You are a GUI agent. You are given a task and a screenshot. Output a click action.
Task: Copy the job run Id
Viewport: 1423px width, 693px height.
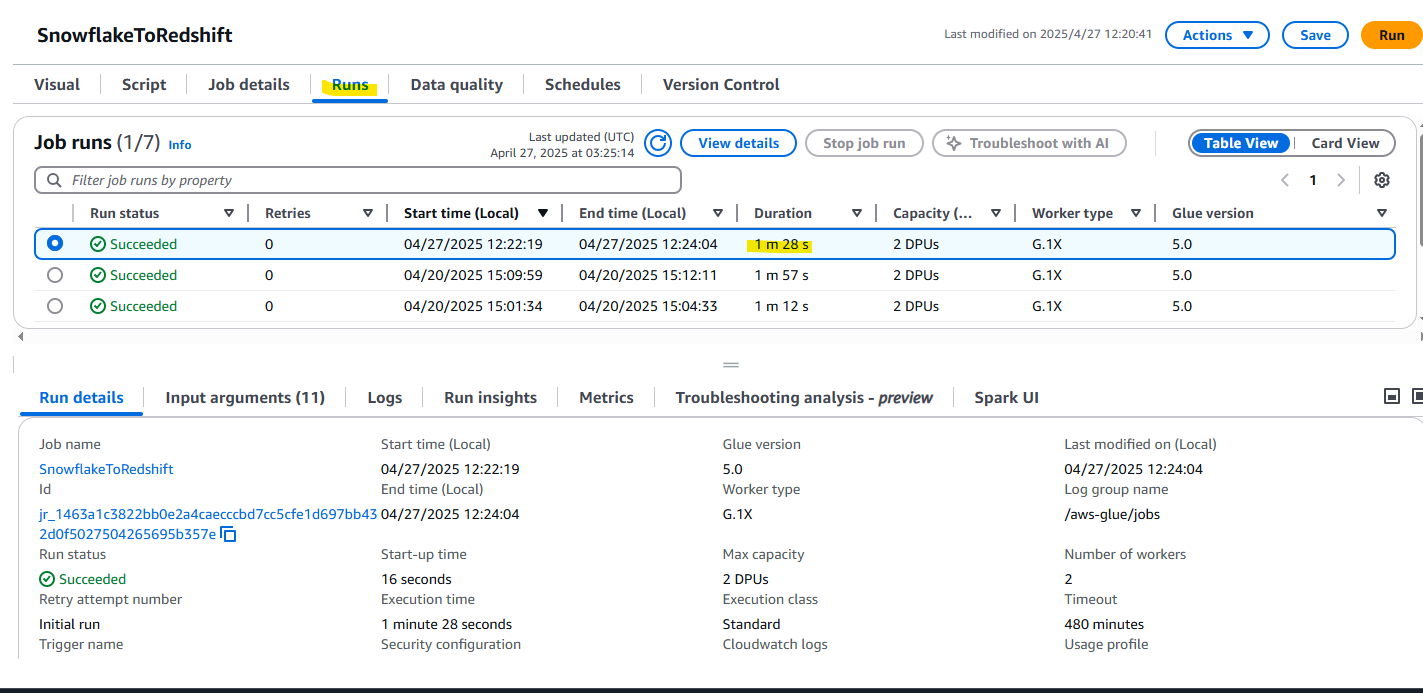pos(228,535)
